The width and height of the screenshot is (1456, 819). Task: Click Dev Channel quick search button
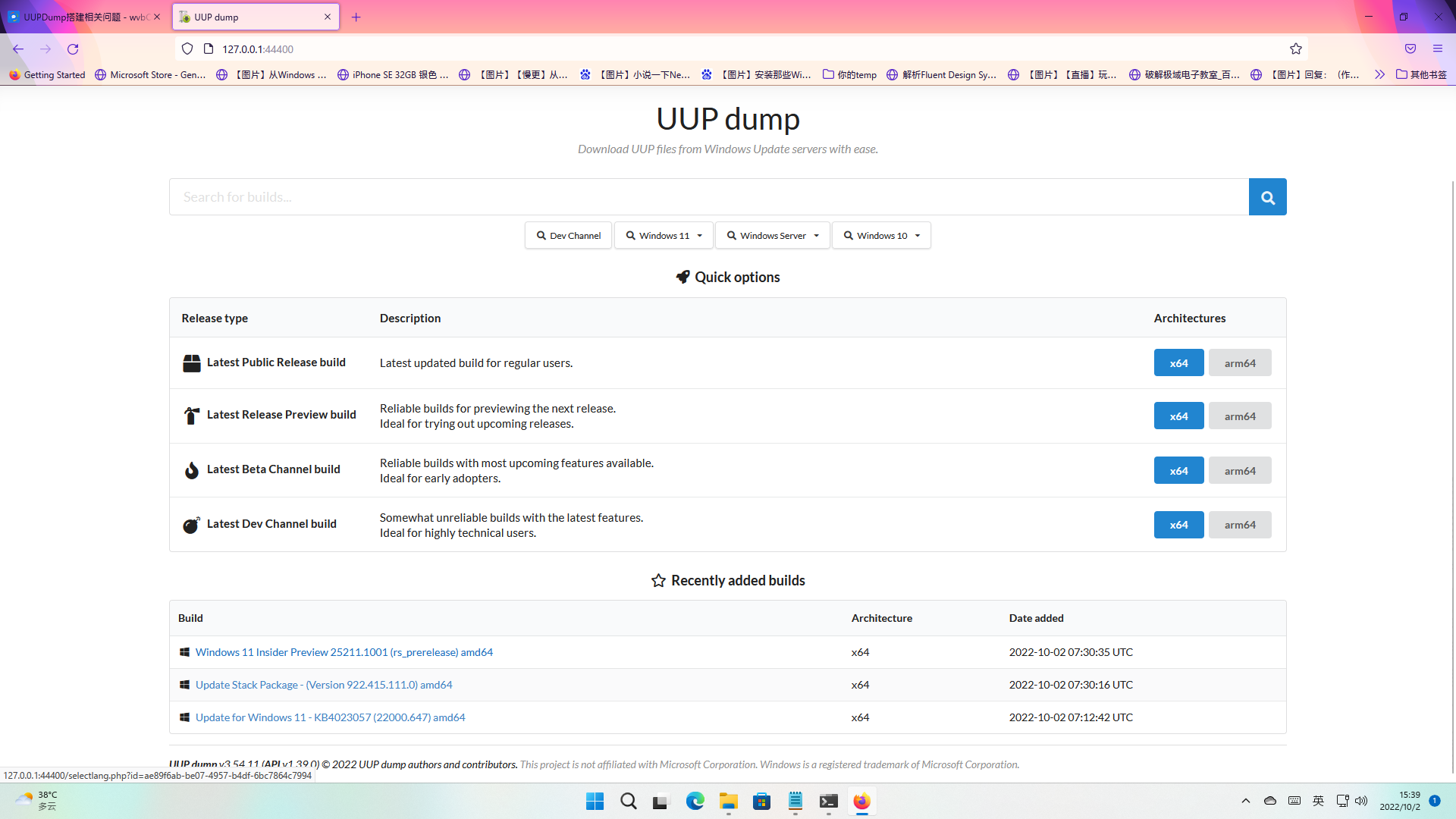(x=568, y=236)
